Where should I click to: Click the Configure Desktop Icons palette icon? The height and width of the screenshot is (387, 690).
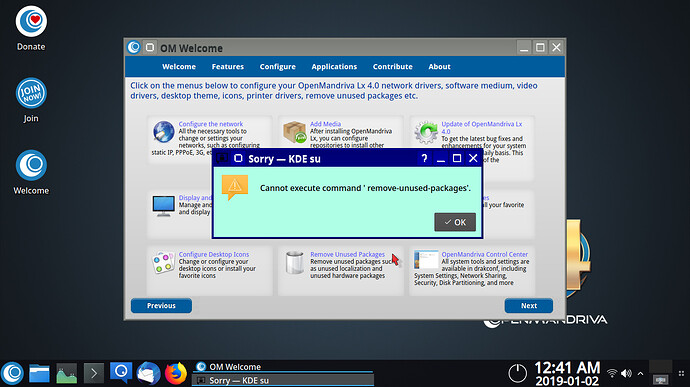(163, 263)
